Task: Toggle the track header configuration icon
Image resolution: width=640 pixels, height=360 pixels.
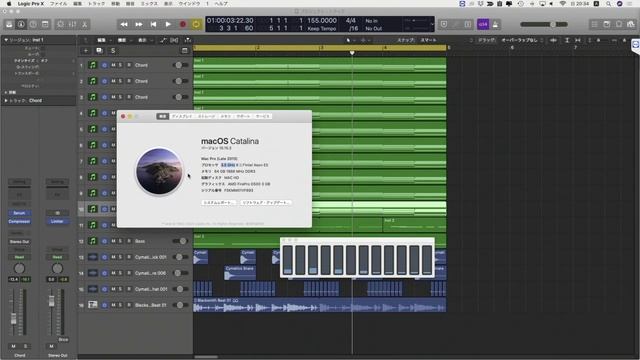Action: tap(184, 51)
